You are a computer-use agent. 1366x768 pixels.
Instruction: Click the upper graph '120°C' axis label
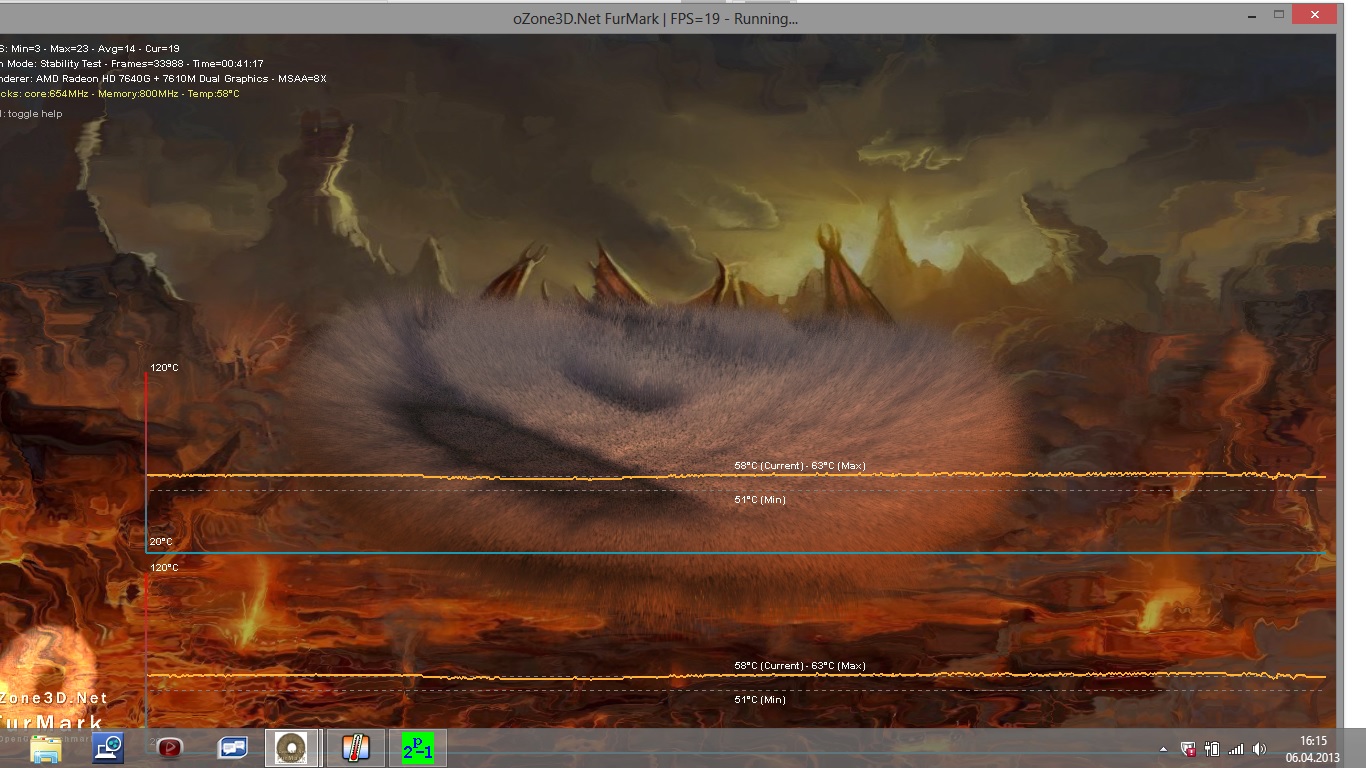point(164,368)
